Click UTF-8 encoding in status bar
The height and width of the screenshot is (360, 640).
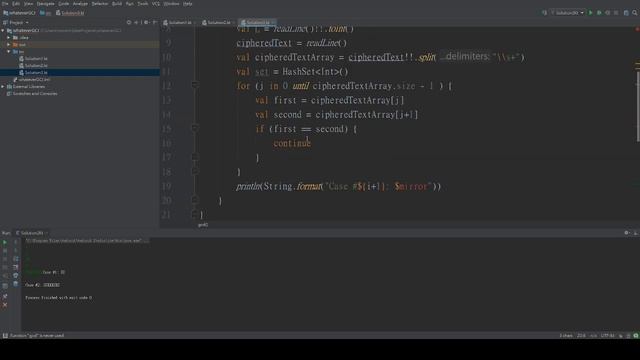[x=607, y=336]
